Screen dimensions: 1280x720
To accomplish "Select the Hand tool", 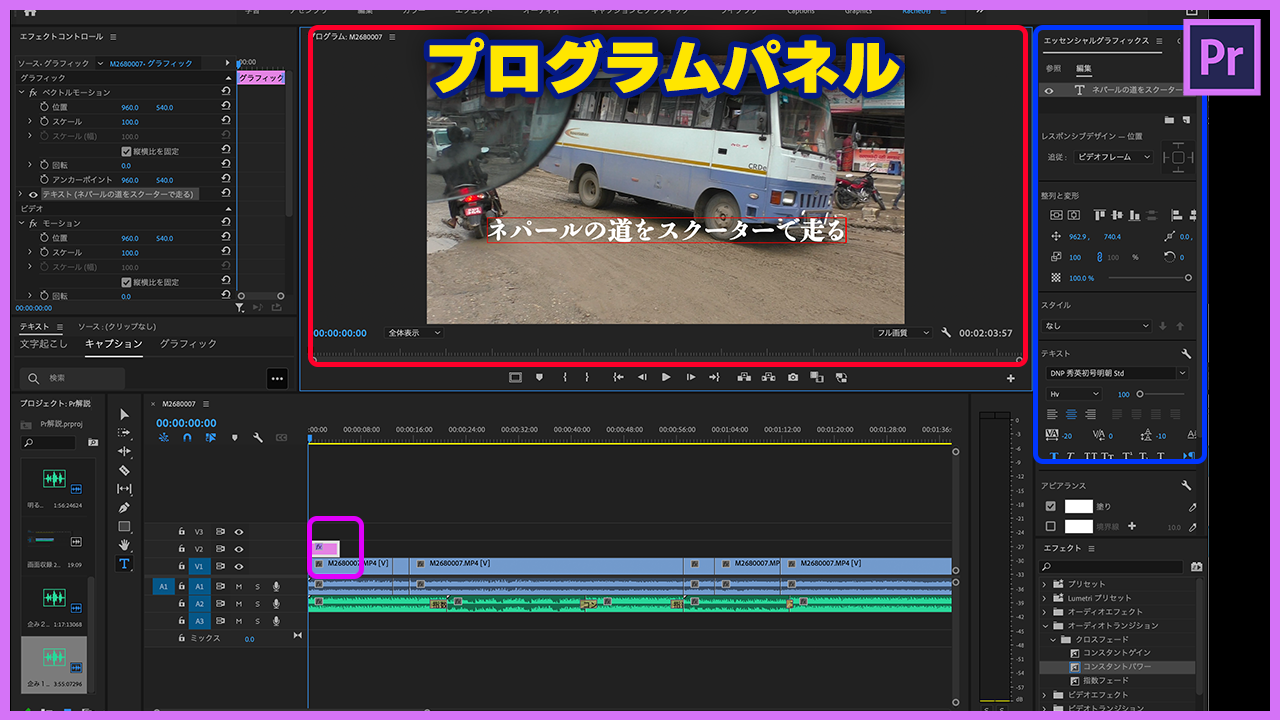I will pos(124,545).
